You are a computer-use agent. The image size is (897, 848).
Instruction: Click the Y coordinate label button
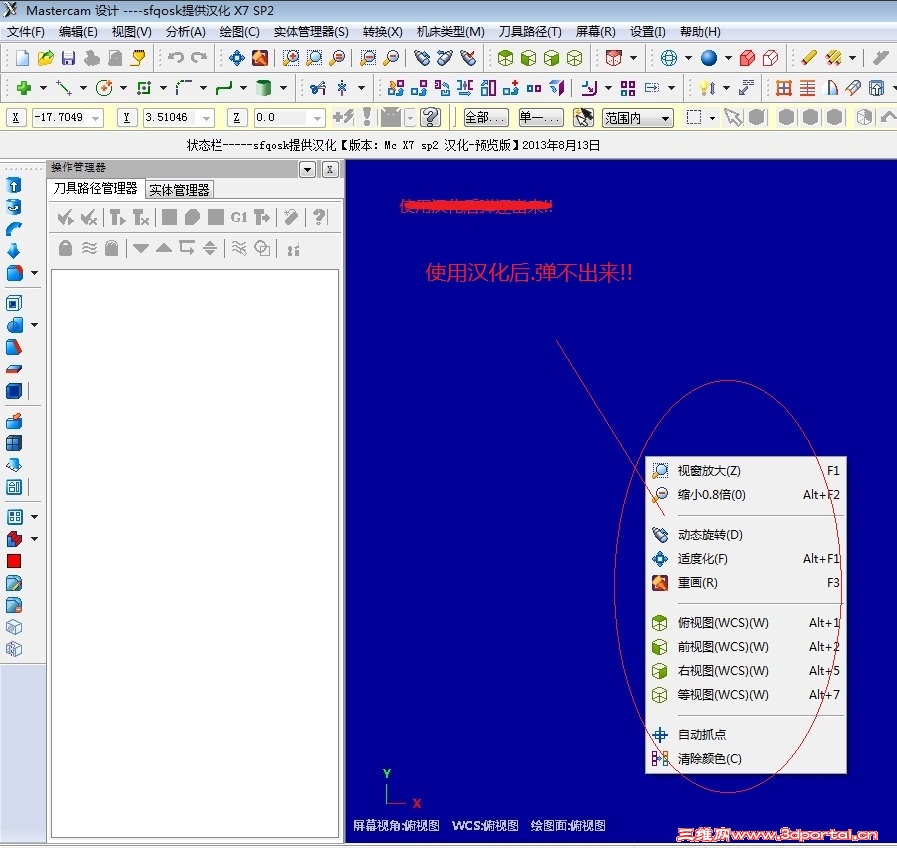(x=126, y=118)
